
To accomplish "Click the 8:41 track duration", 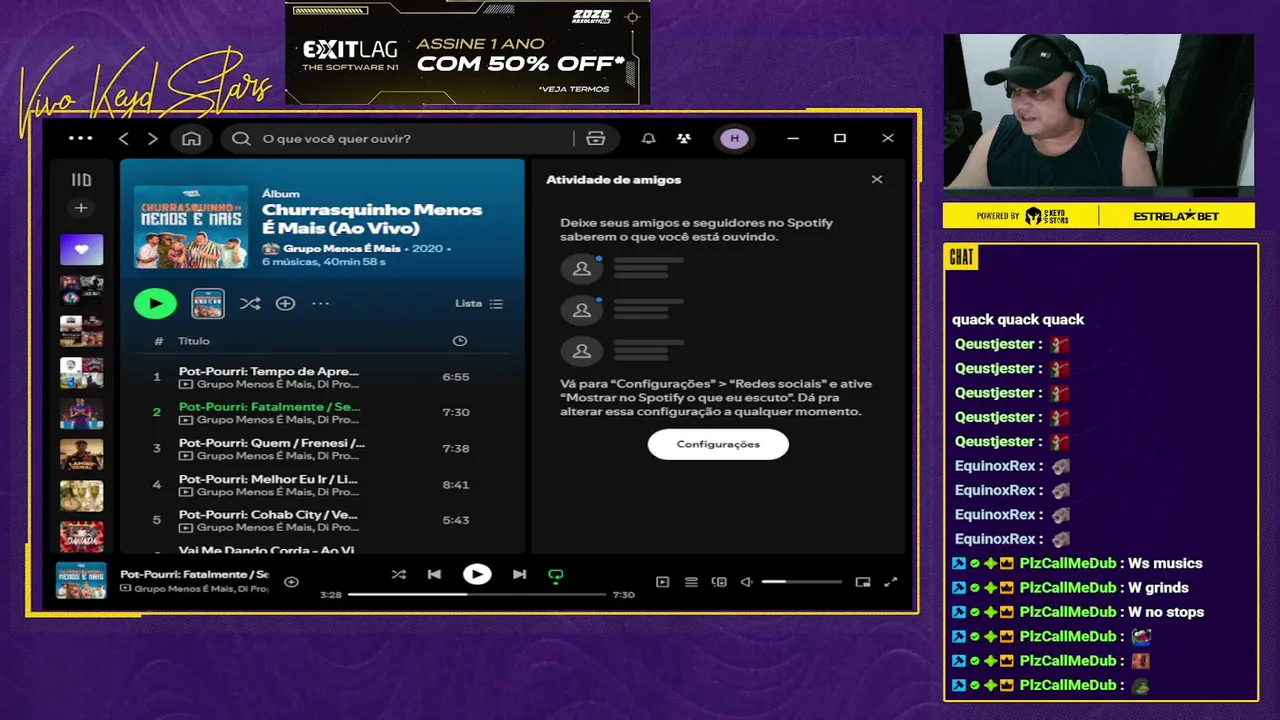I will [455, 484].
